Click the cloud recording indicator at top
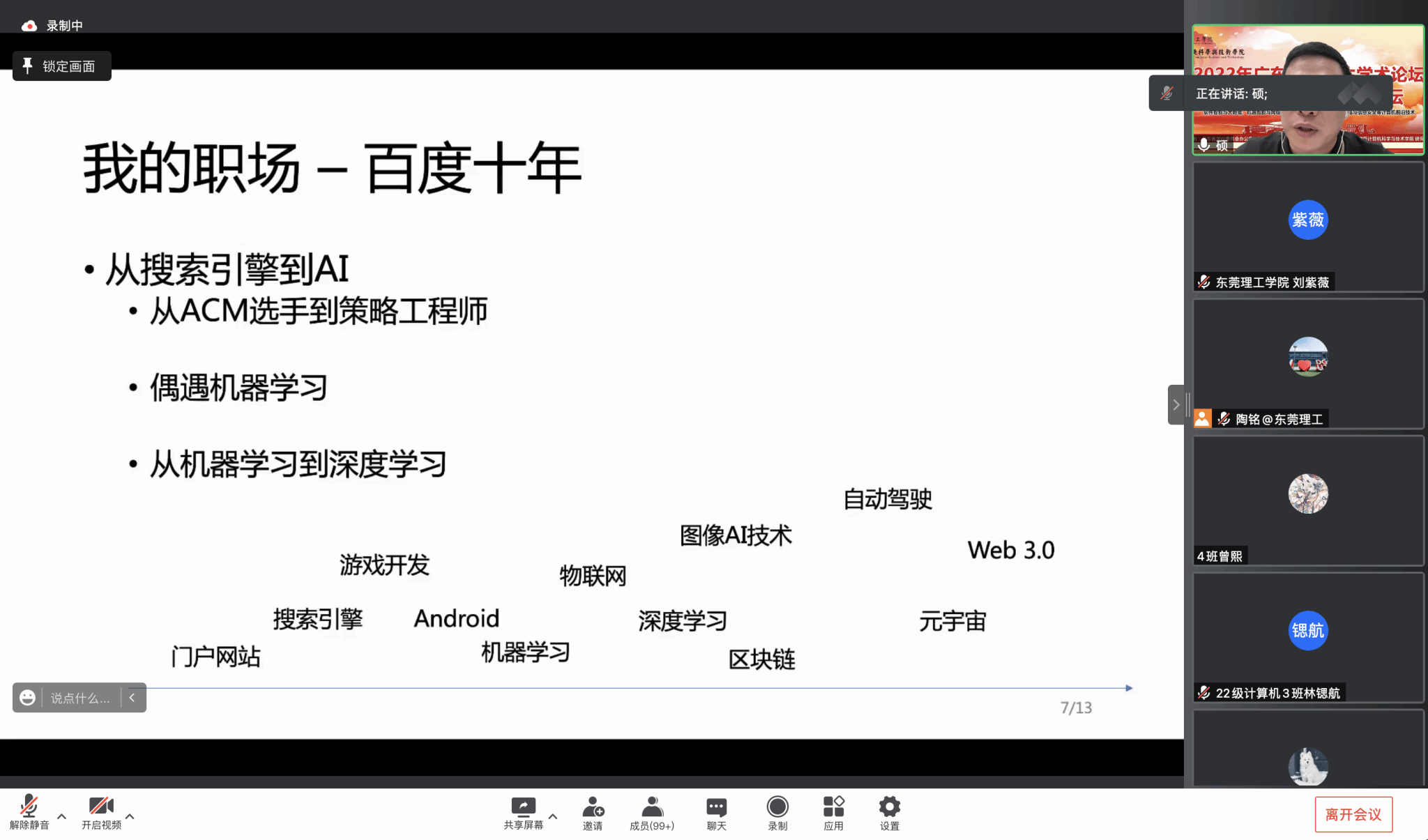The image size is (1428, 840). 29,26
